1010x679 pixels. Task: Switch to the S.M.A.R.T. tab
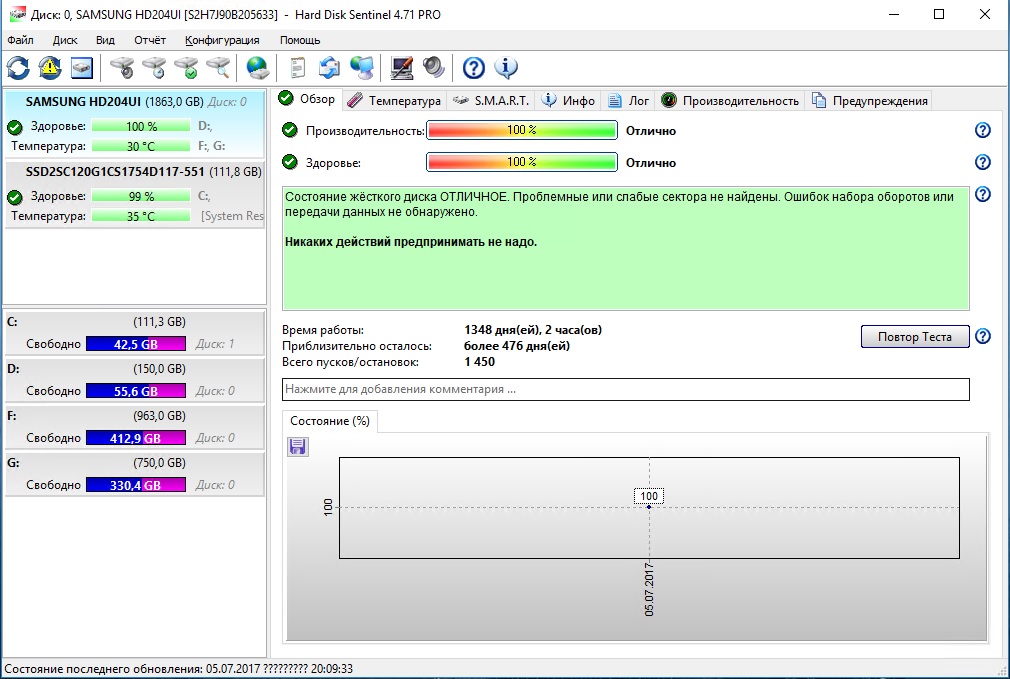click(x=492, y=100)
